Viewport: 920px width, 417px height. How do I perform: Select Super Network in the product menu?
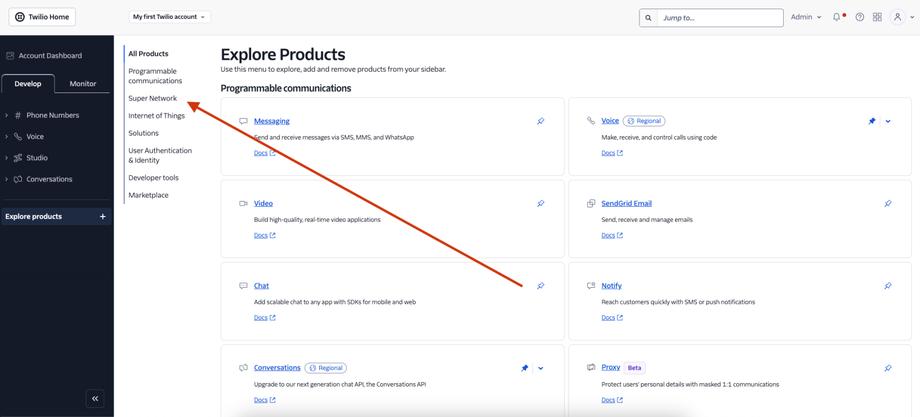[152, 98]
